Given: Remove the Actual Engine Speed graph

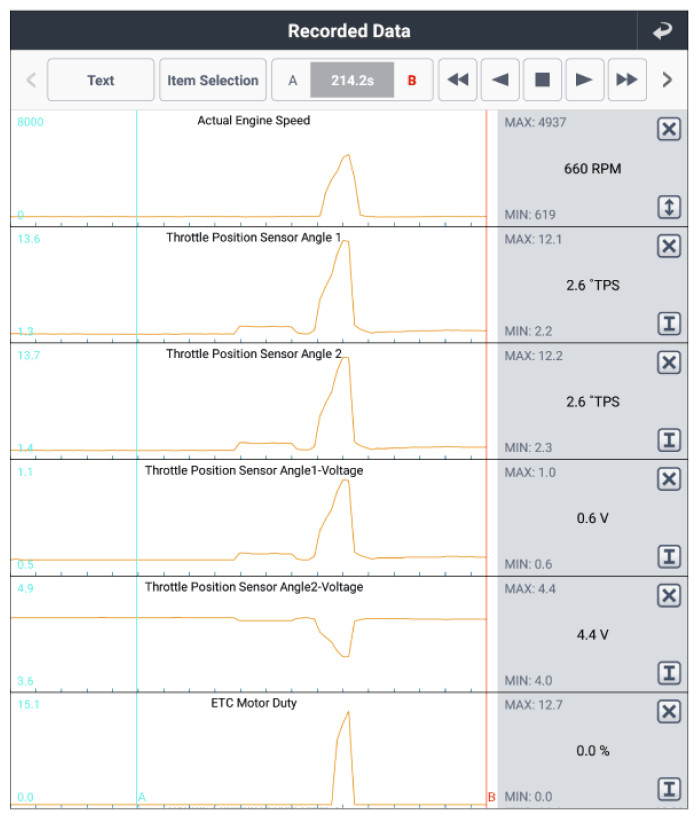Looking at the screenshot, I should pos(669,129).
